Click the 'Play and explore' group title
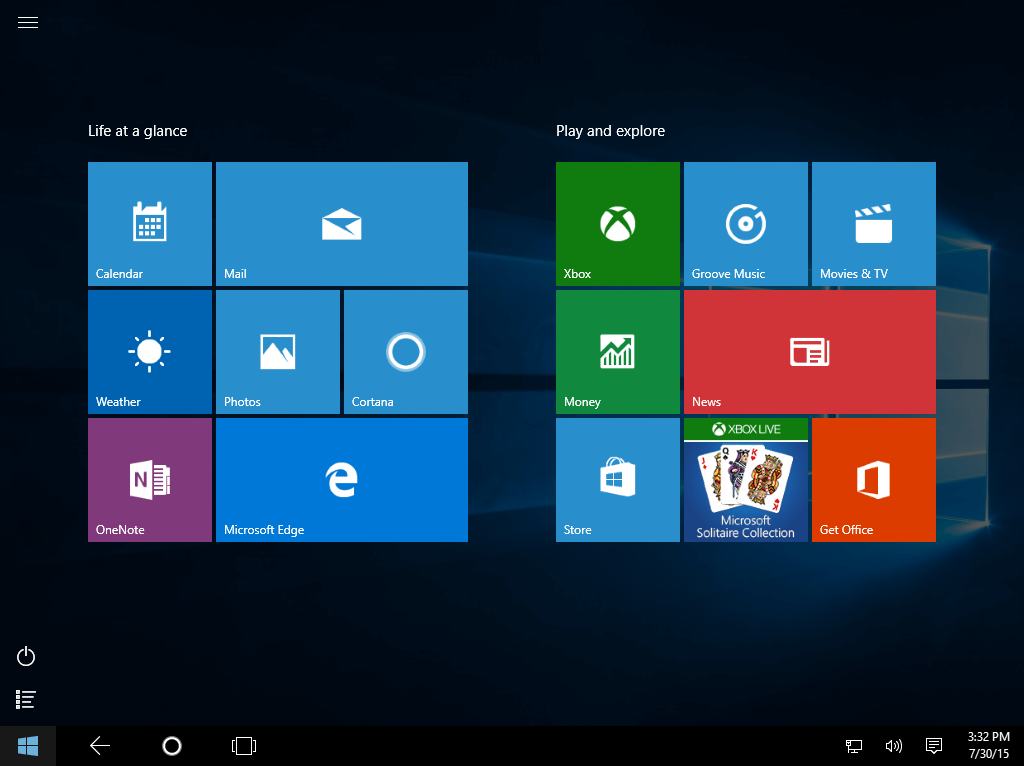Screen dimensions: 1024x766 (611, 131)
